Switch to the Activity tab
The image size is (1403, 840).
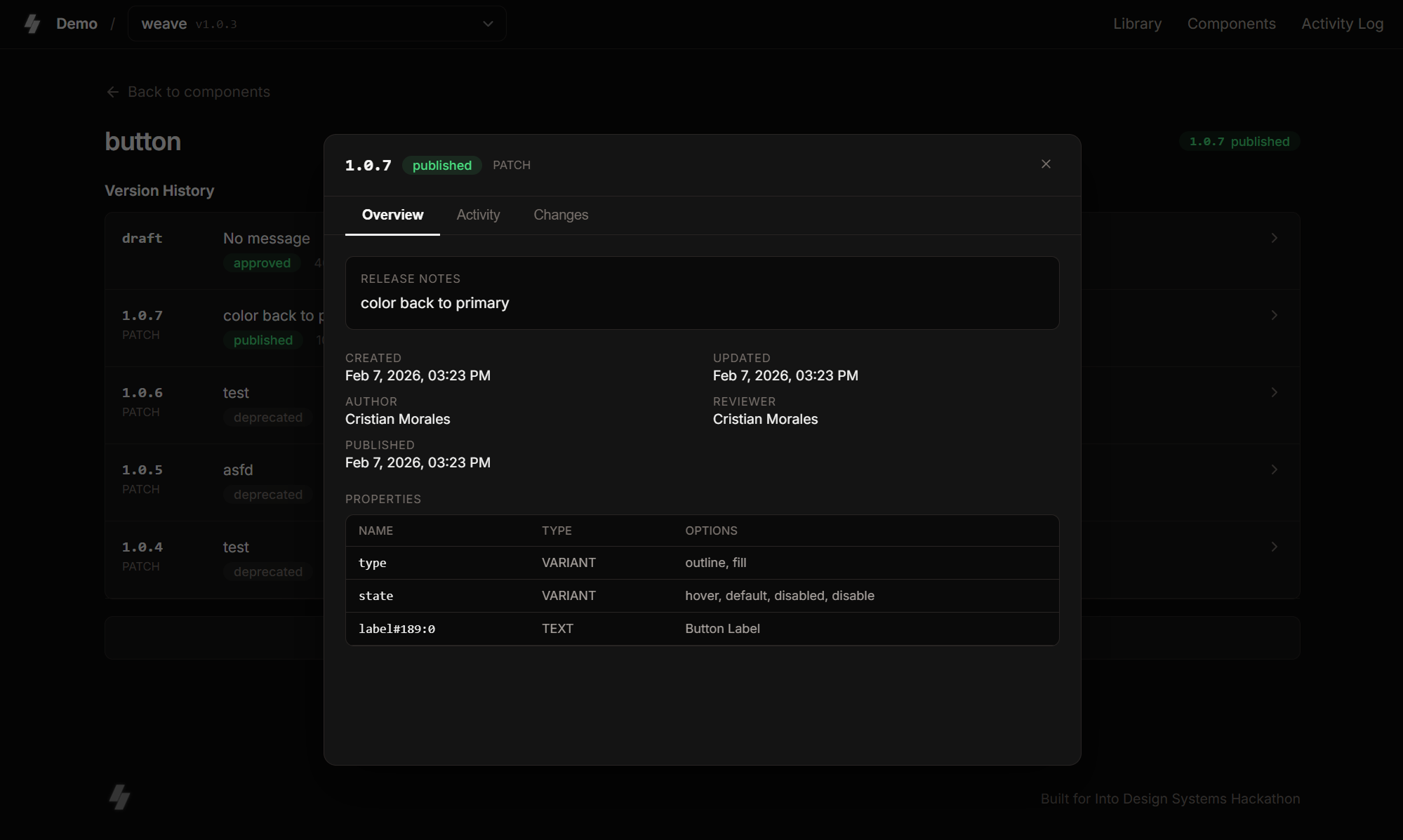[478, 215]
